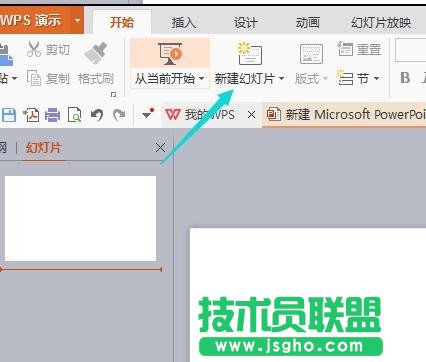Click the 重置 reset button
Image resolution: width=426 pixels, height=362 pixels.
pyautogui.click(x=359, y=49)
